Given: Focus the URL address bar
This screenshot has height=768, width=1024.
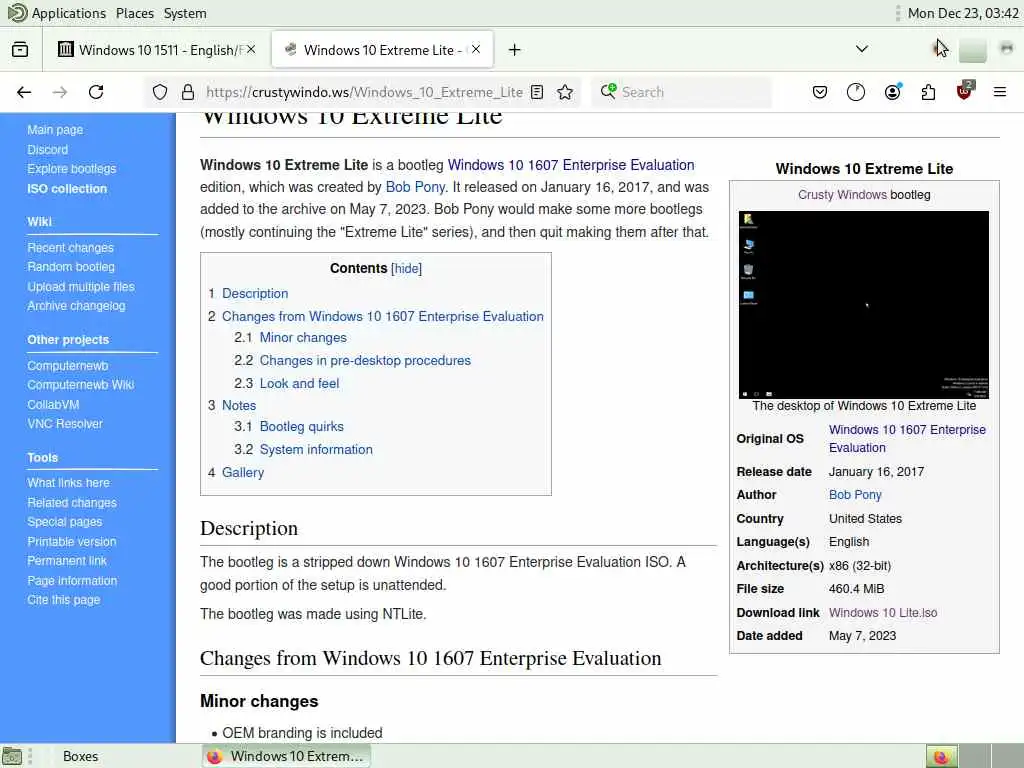Looking at the screenshot, I should click(364, 92).
